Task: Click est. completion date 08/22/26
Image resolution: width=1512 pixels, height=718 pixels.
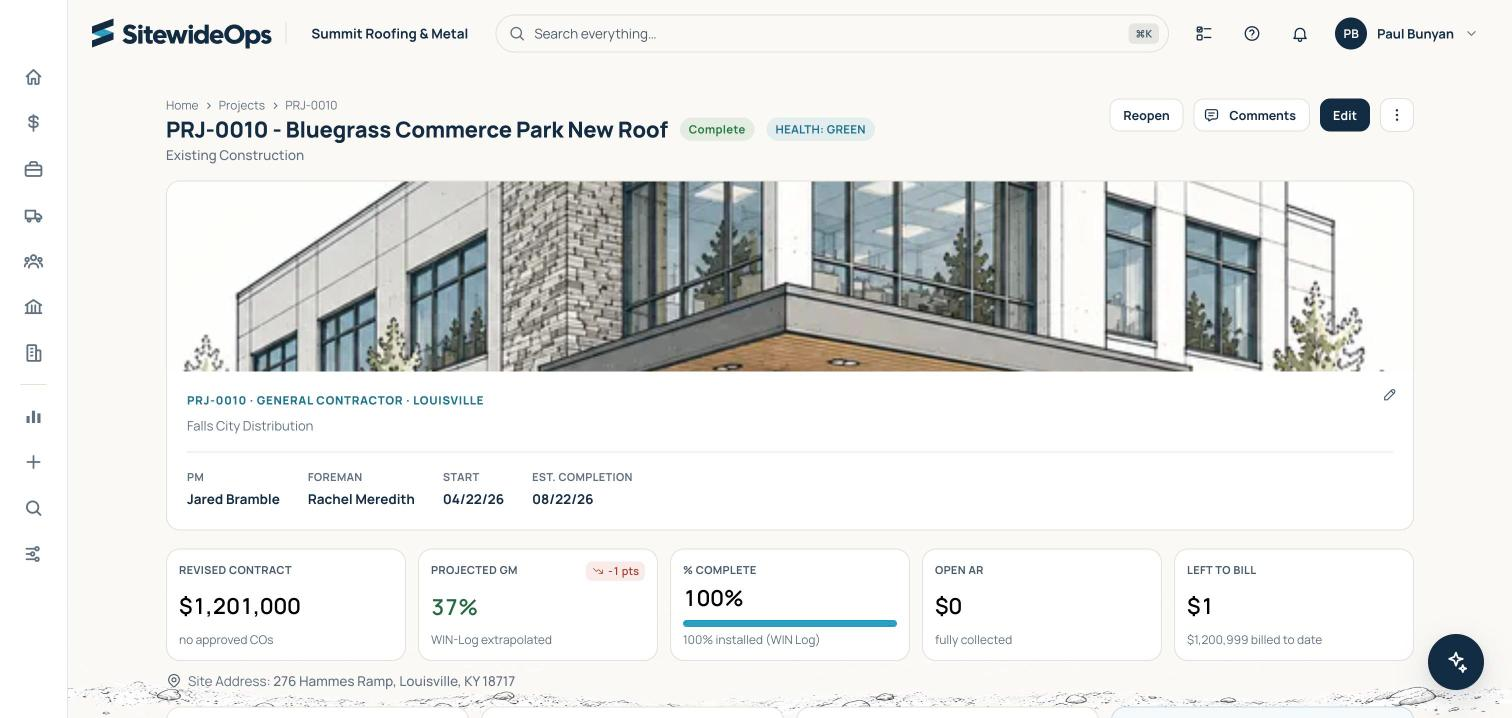Action: click(x=562, y=499)
